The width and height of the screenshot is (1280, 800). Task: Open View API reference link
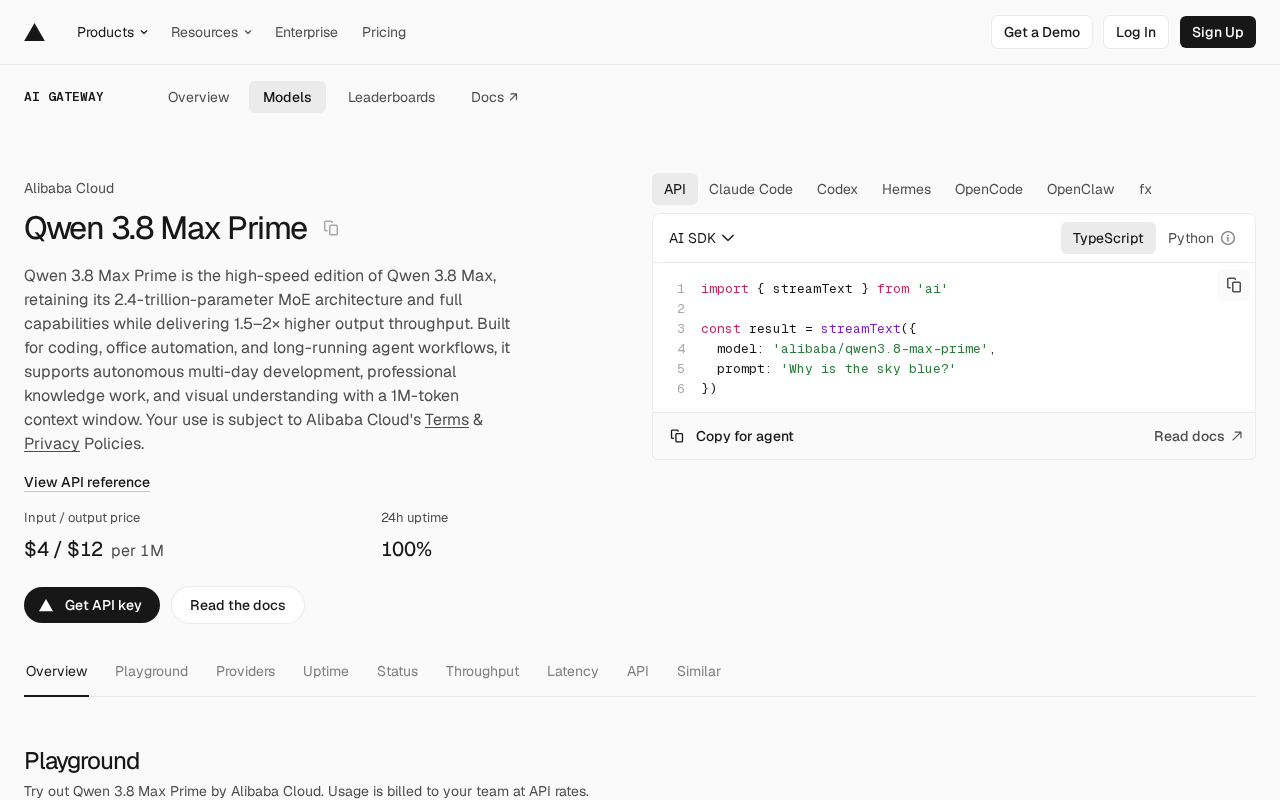point(87,482)
